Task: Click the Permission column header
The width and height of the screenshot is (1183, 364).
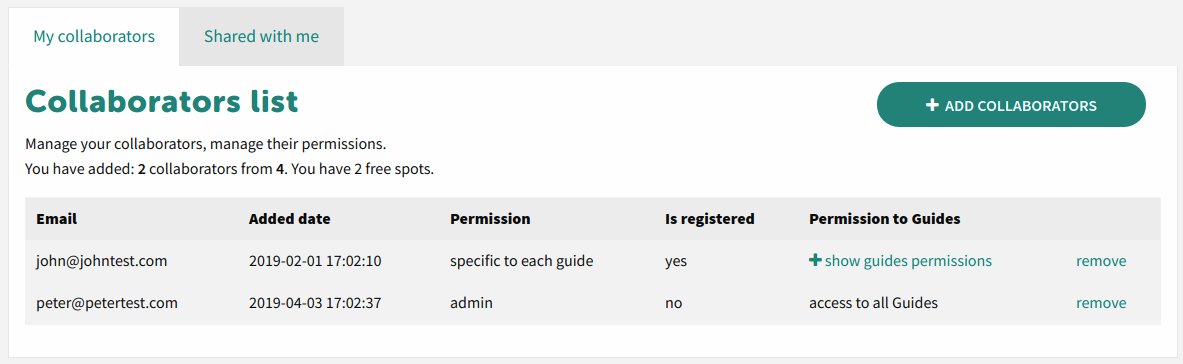Action: 490,219
